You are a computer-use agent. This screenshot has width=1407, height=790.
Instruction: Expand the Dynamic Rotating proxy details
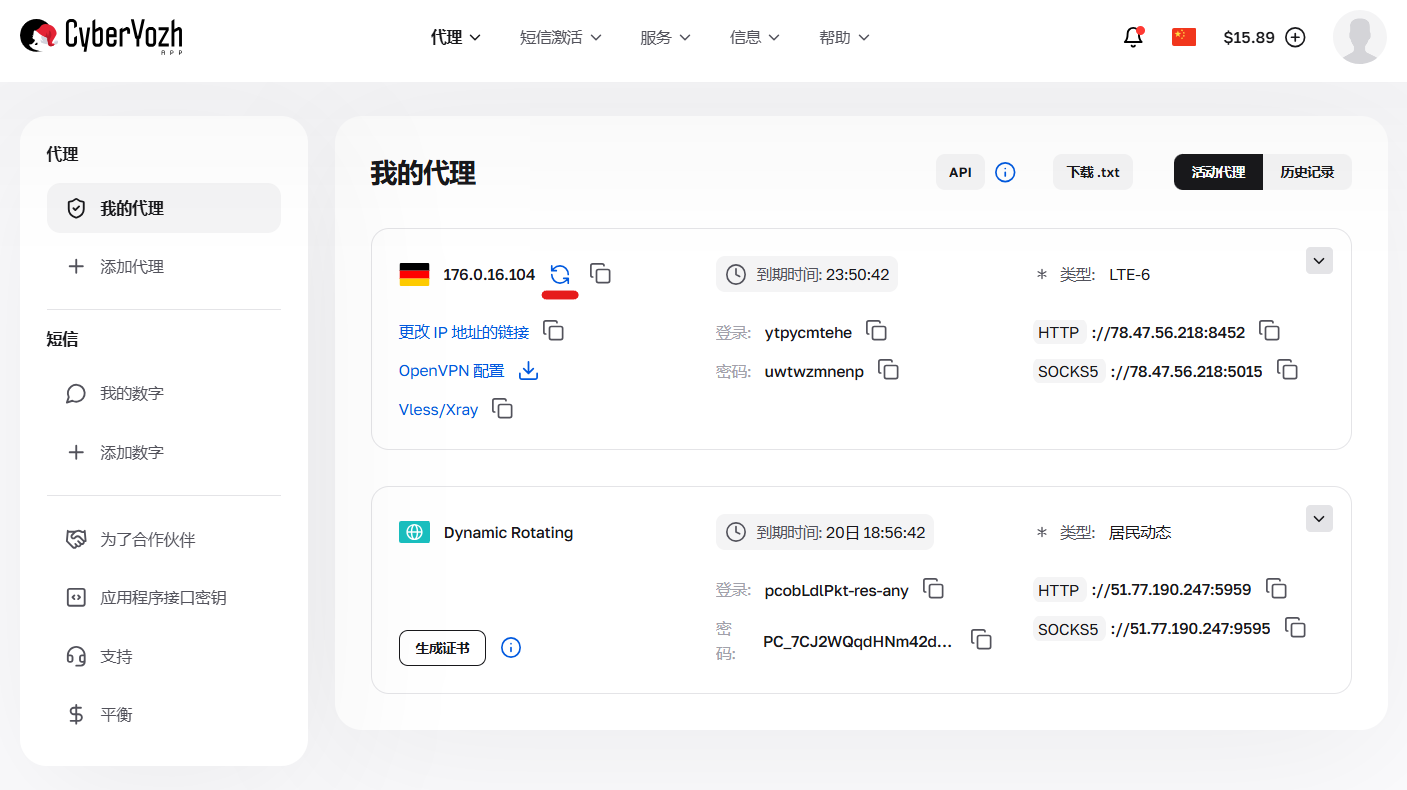tap(1319, 518)
